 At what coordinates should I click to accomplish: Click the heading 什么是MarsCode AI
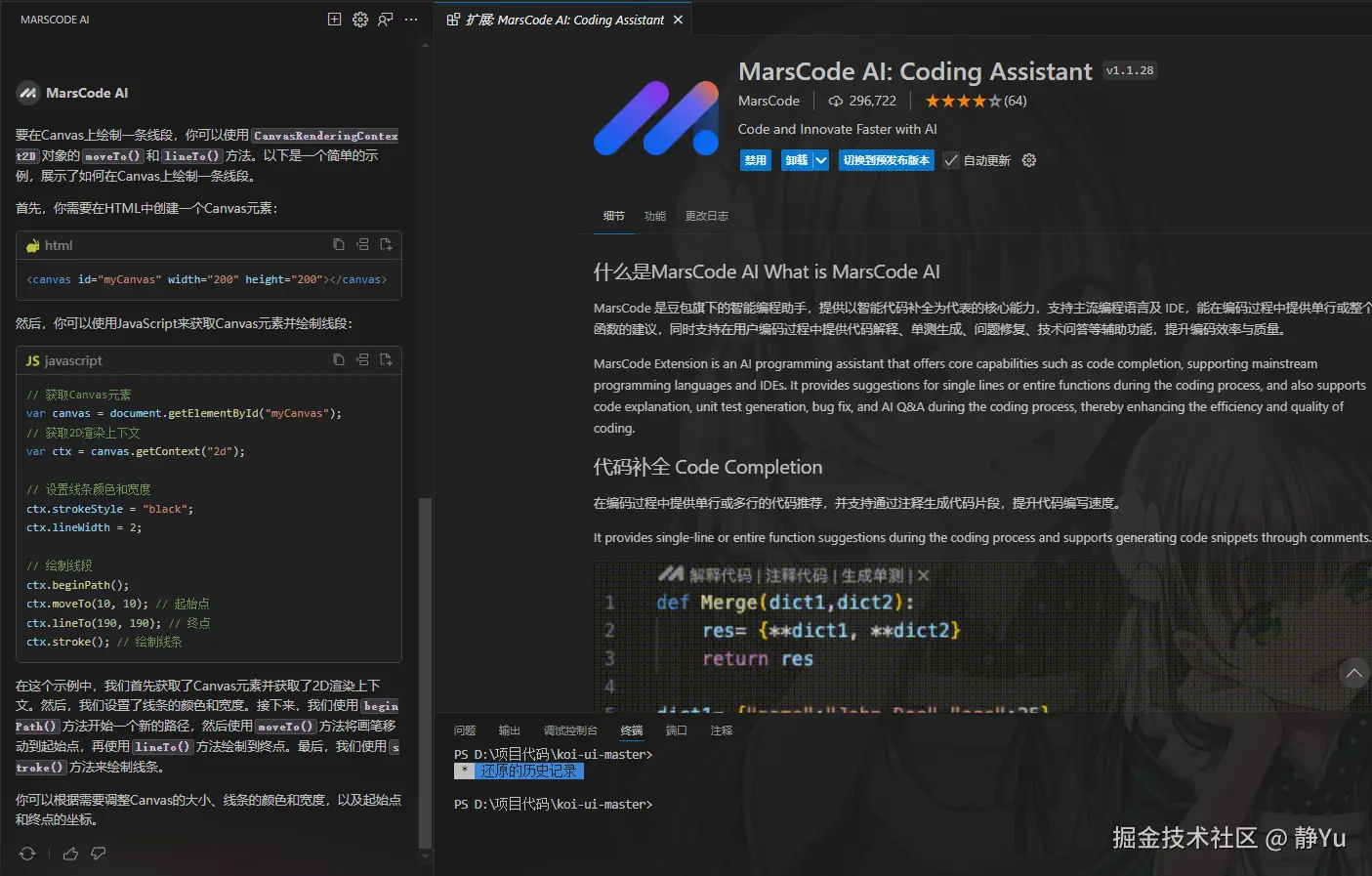[x=767, y=271]
